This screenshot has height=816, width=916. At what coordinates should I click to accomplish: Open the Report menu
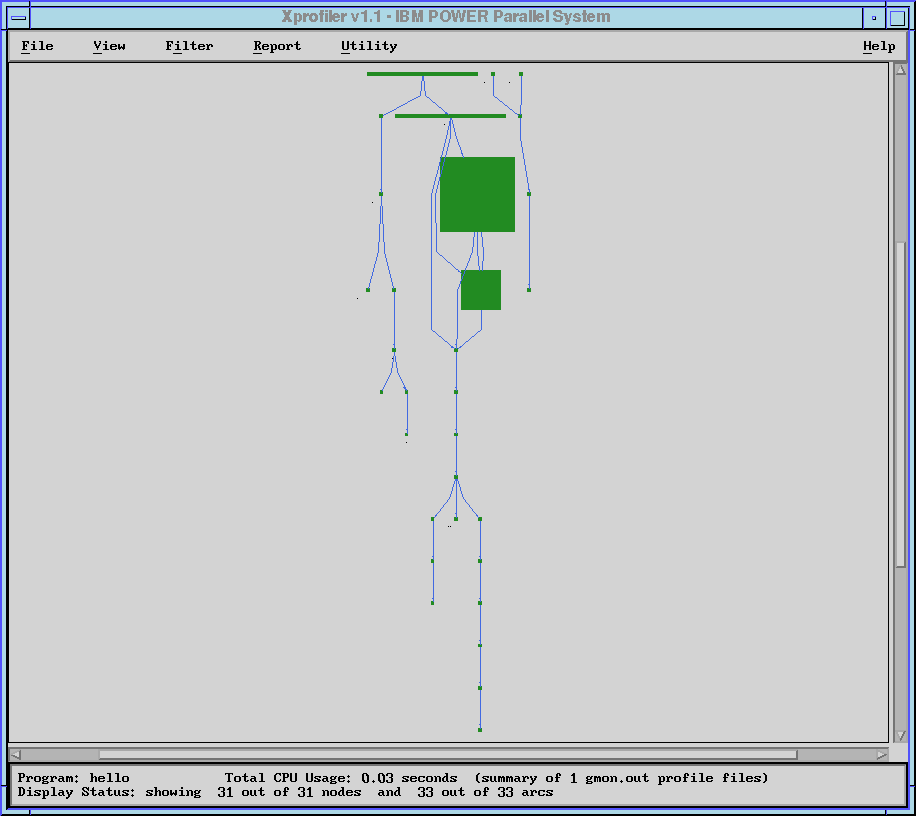click(x=277, y=46)
